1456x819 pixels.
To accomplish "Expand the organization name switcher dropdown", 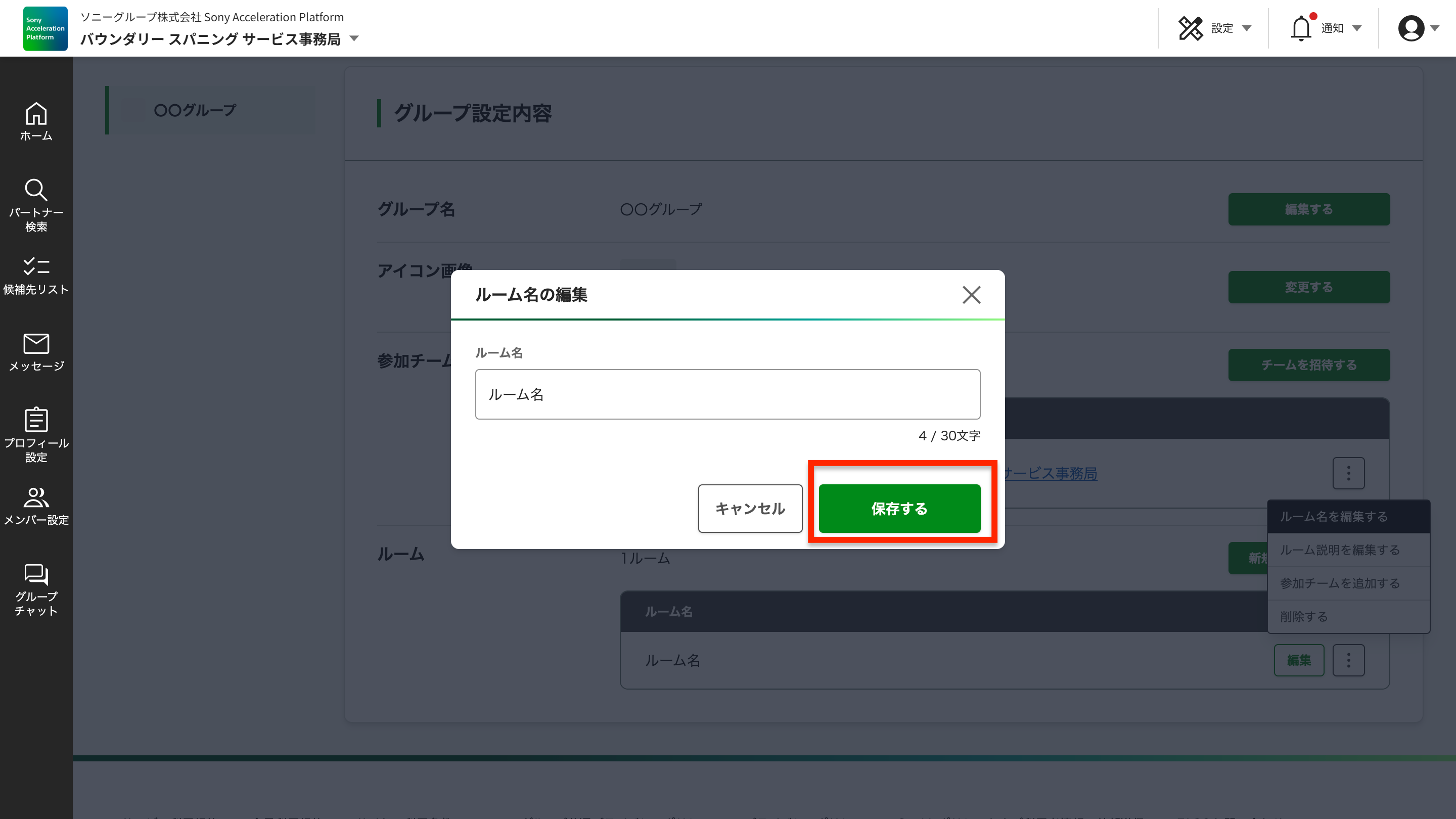I will click(354, 39).
